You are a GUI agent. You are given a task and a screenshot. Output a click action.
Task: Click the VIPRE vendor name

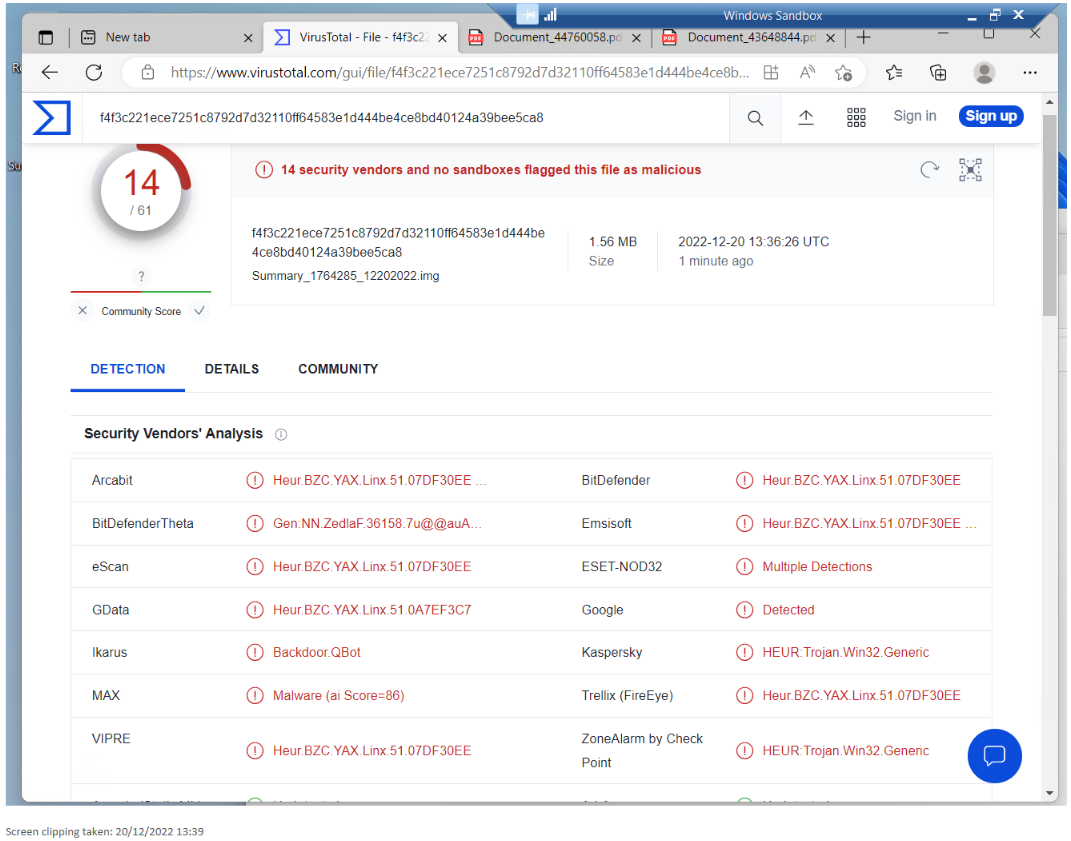point(111,739)
